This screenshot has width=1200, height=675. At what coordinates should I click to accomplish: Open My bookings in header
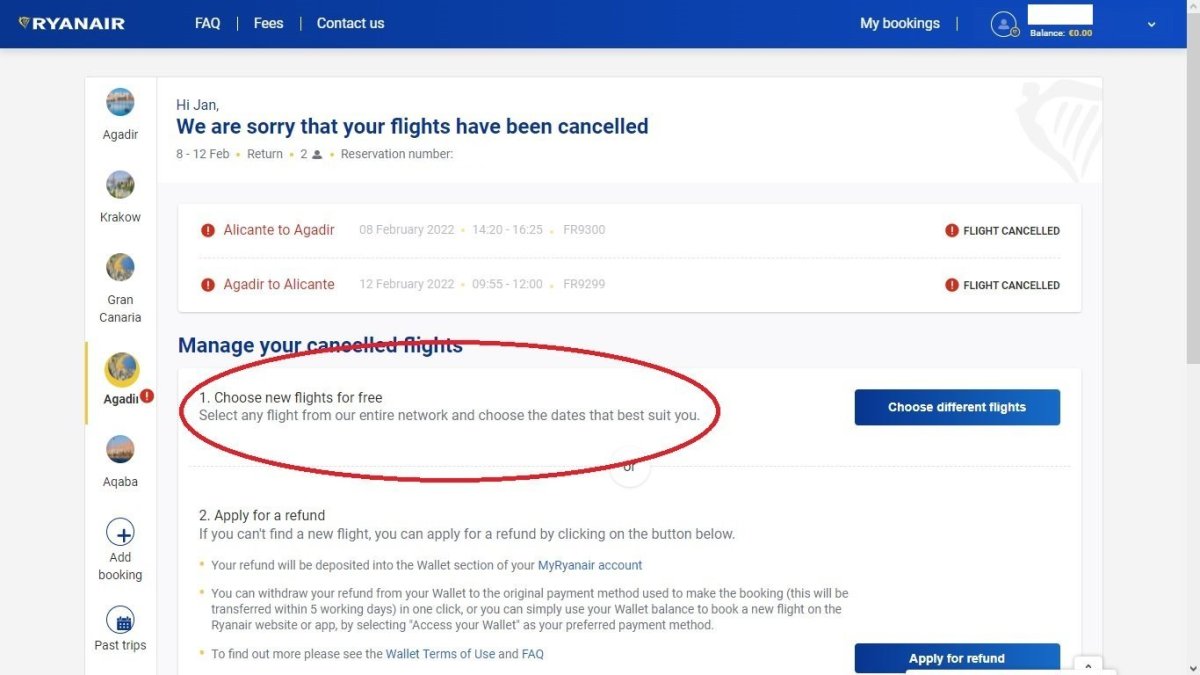pyautogui.click(x=899, y=23)
